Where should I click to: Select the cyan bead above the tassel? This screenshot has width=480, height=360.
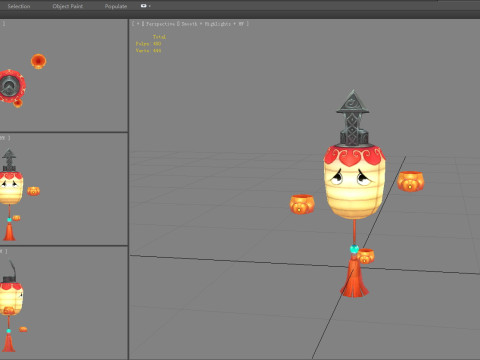pos(354,249)
